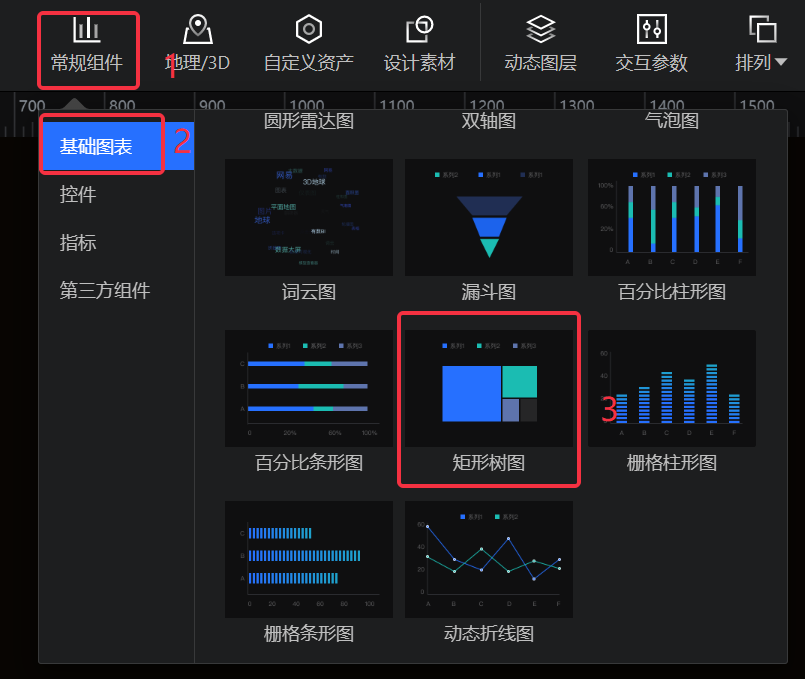The width and height of the screenshot is (805, 679).
Task: Expand the 排列 arrange dropdown
Action: pyautogui.click(x=761, y=62)
